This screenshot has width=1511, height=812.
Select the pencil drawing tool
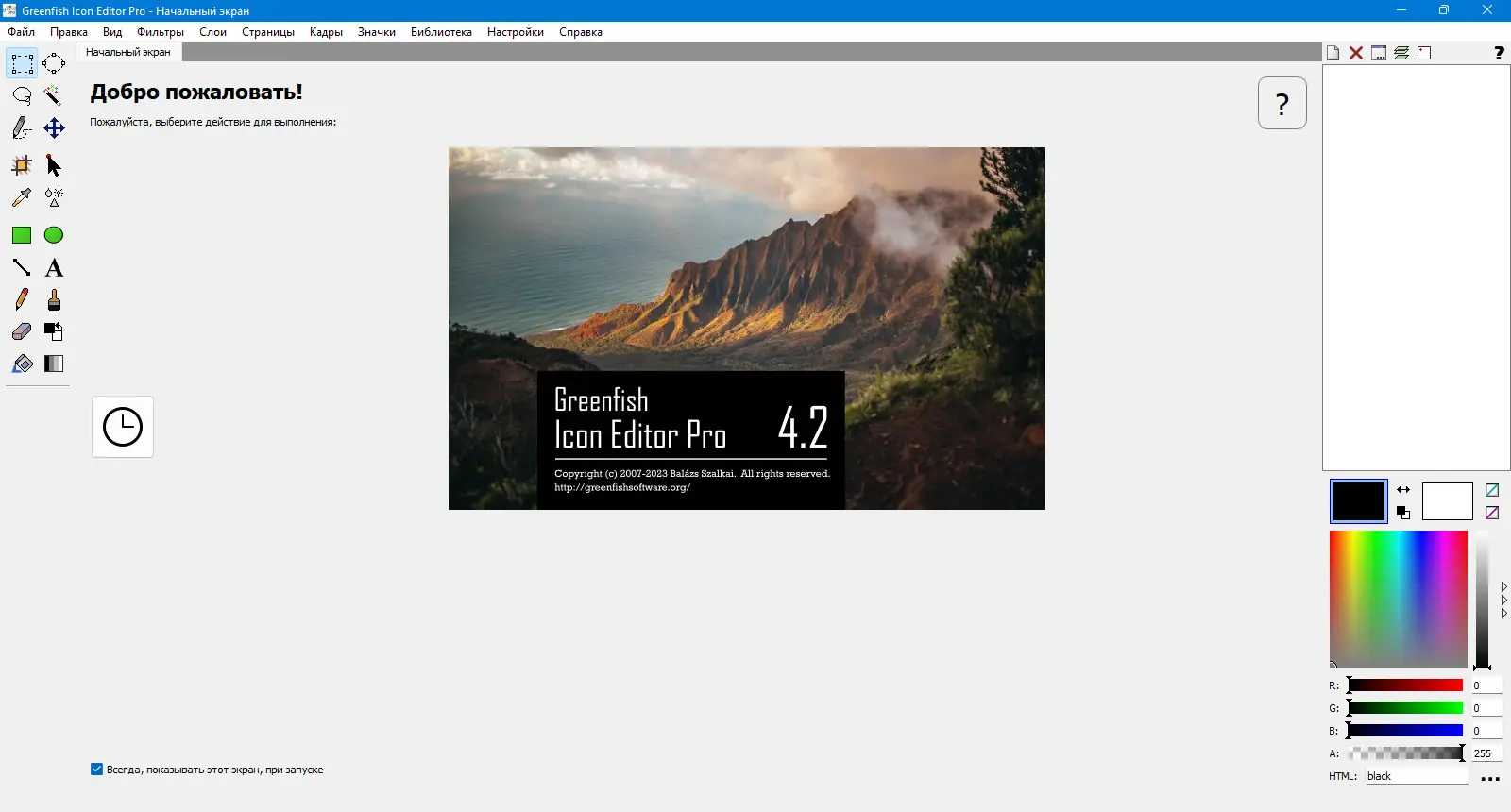coord(22,299)
